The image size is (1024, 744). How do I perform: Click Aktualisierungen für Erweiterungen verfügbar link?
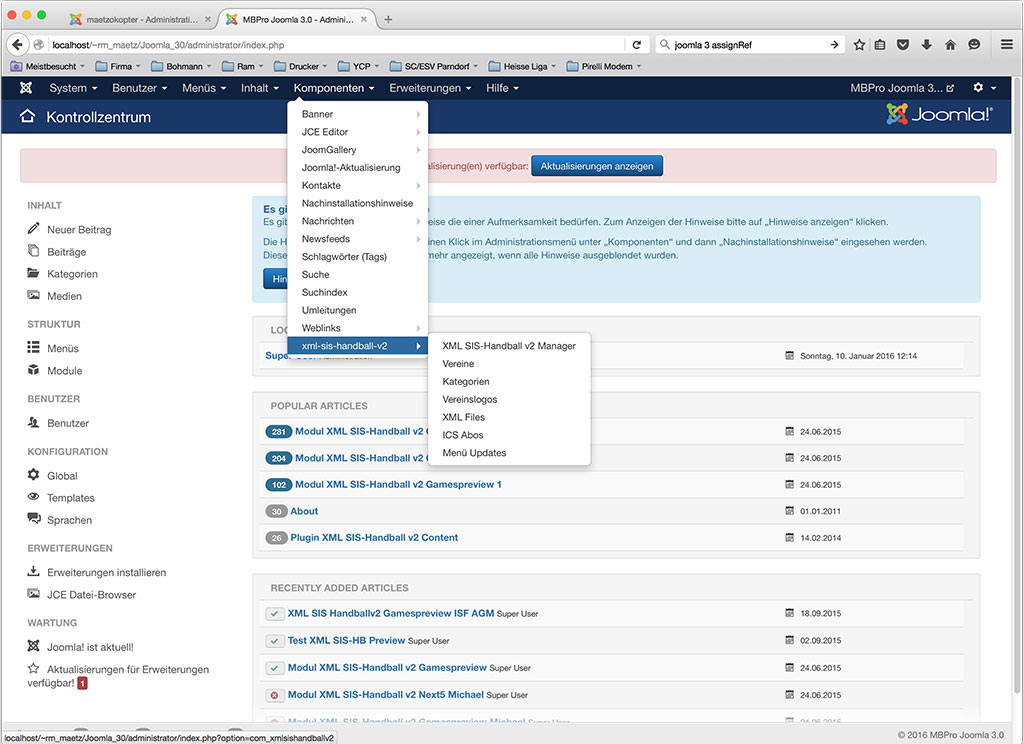pyautogui.click(x=118, y=676)
